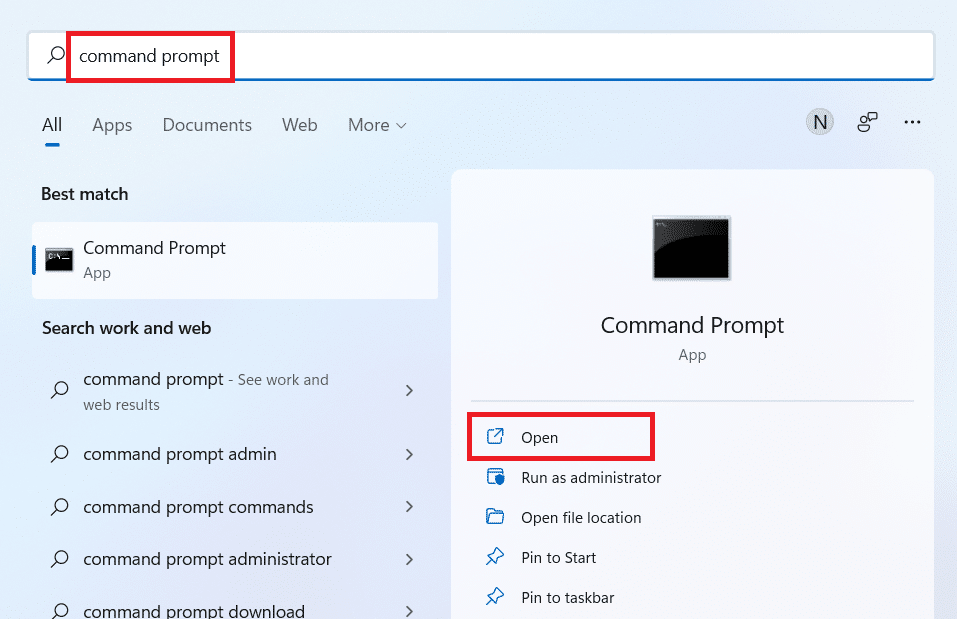Expand arrow next to 'command prompt commands'
The image size is (957, 619).
pyautogui.click(x=410, y=507)
